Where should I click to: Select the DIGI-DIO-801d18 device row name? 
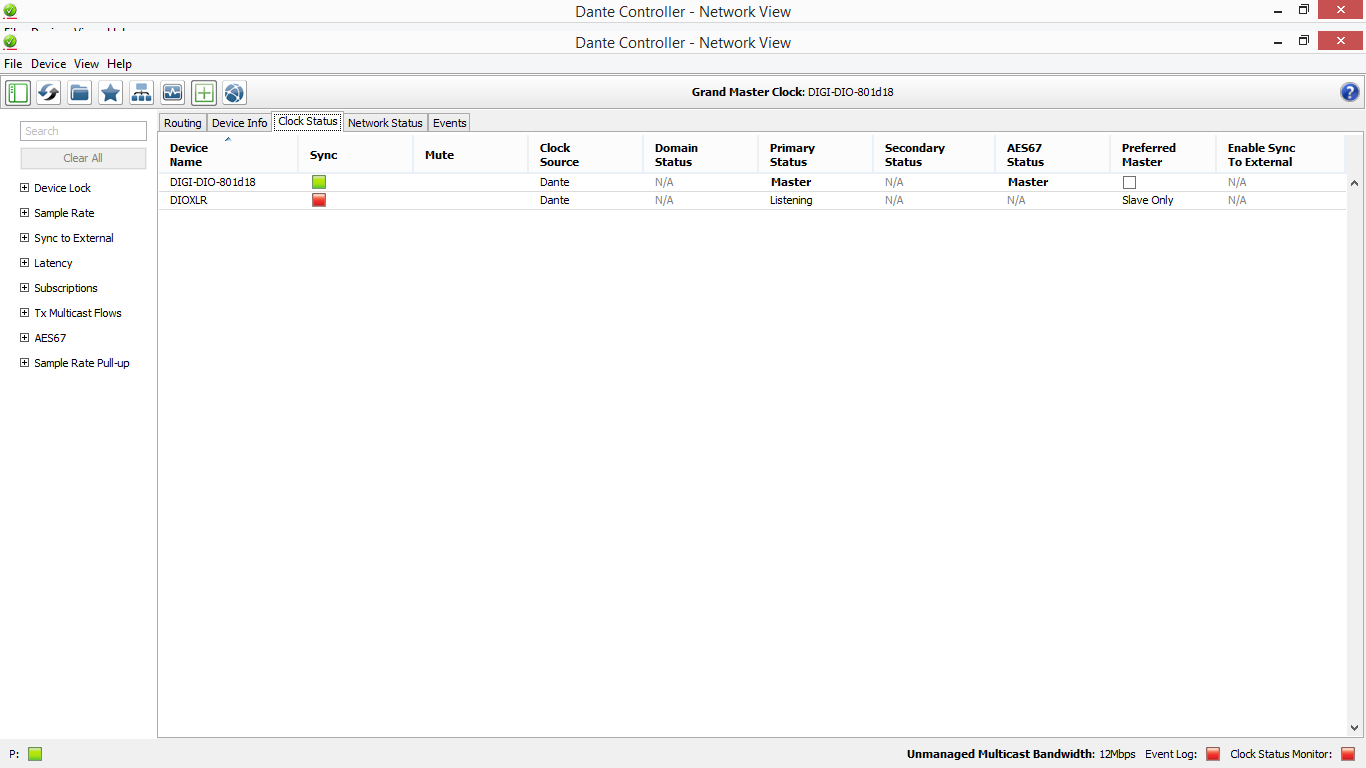213,182
